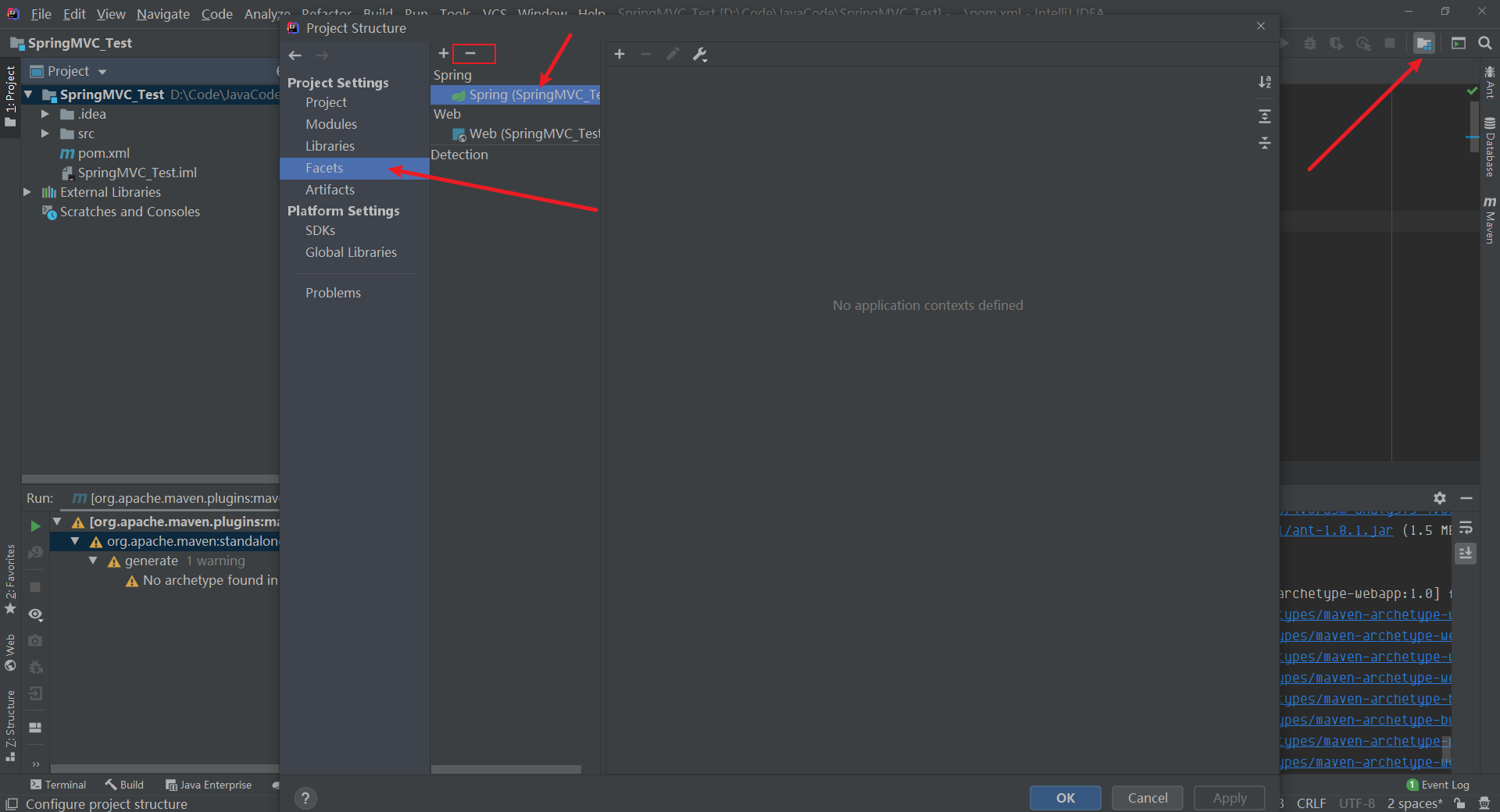Collapse the generate warning node
The height and width of the screenshot is (812, 1500).
[93, 561]
